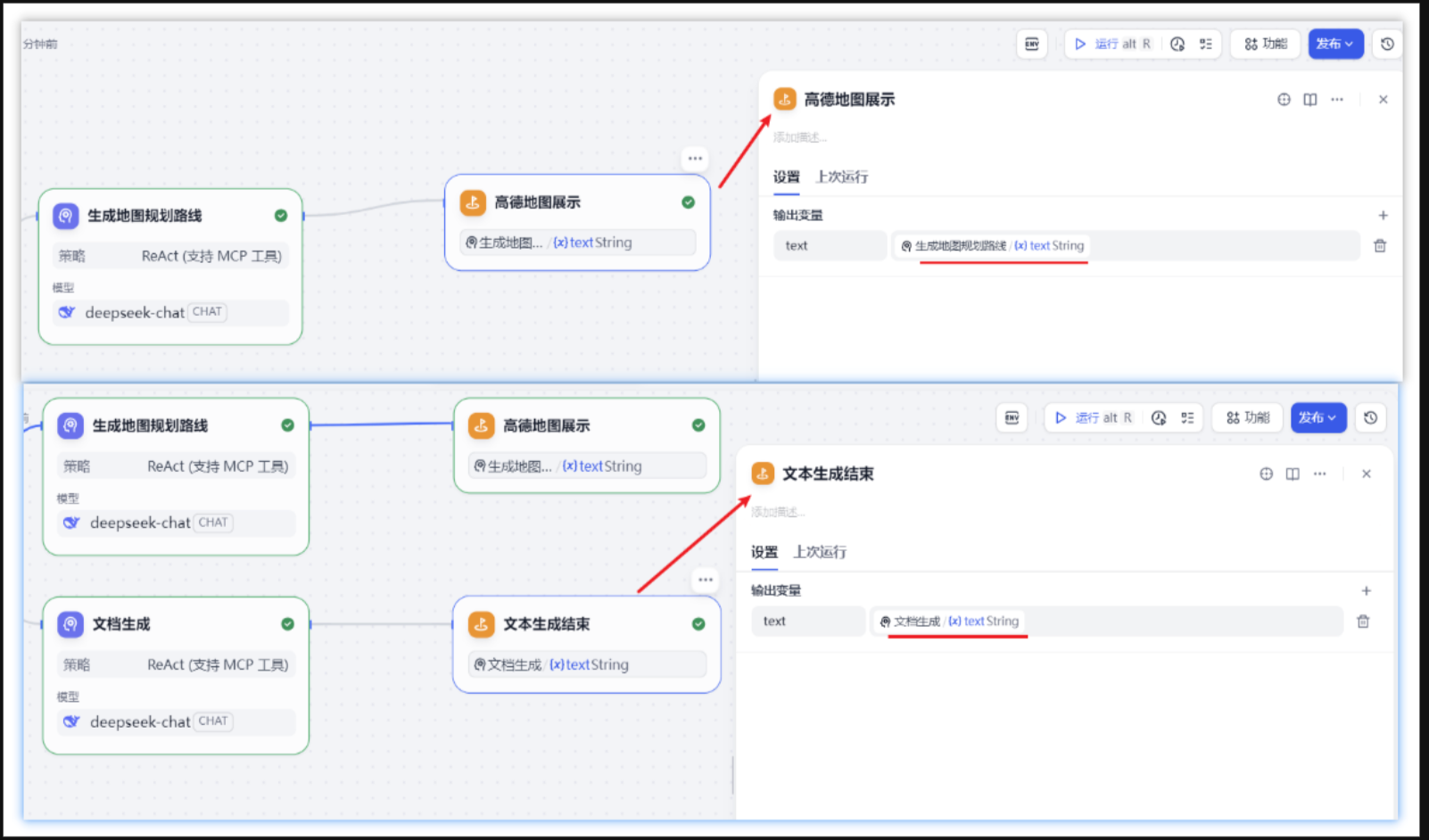The height and width of the screenshot is (840, 1429).
Task: Switch to 上次运行 tab in 高德地图展示 panel
Action: [x=841, y=177]
